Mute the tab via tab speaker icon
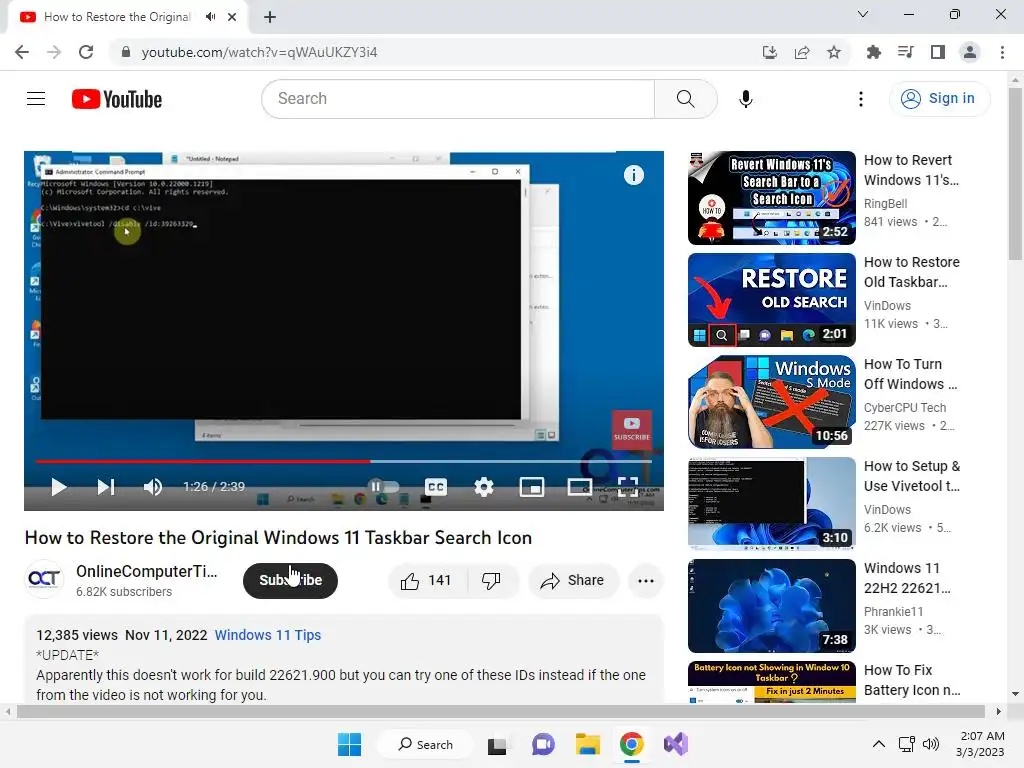The image size is (1024, 768). click(x=210, y=17)
